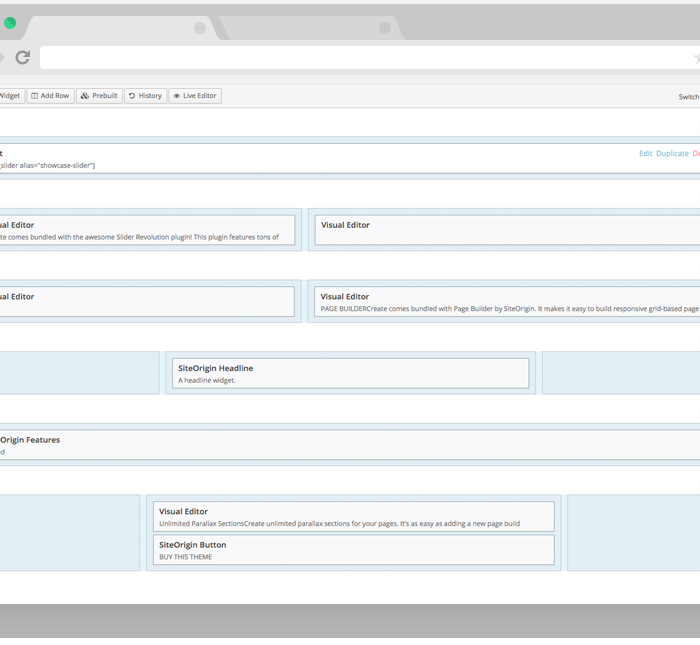Click the History rotate arrow icon

[132, 96]
